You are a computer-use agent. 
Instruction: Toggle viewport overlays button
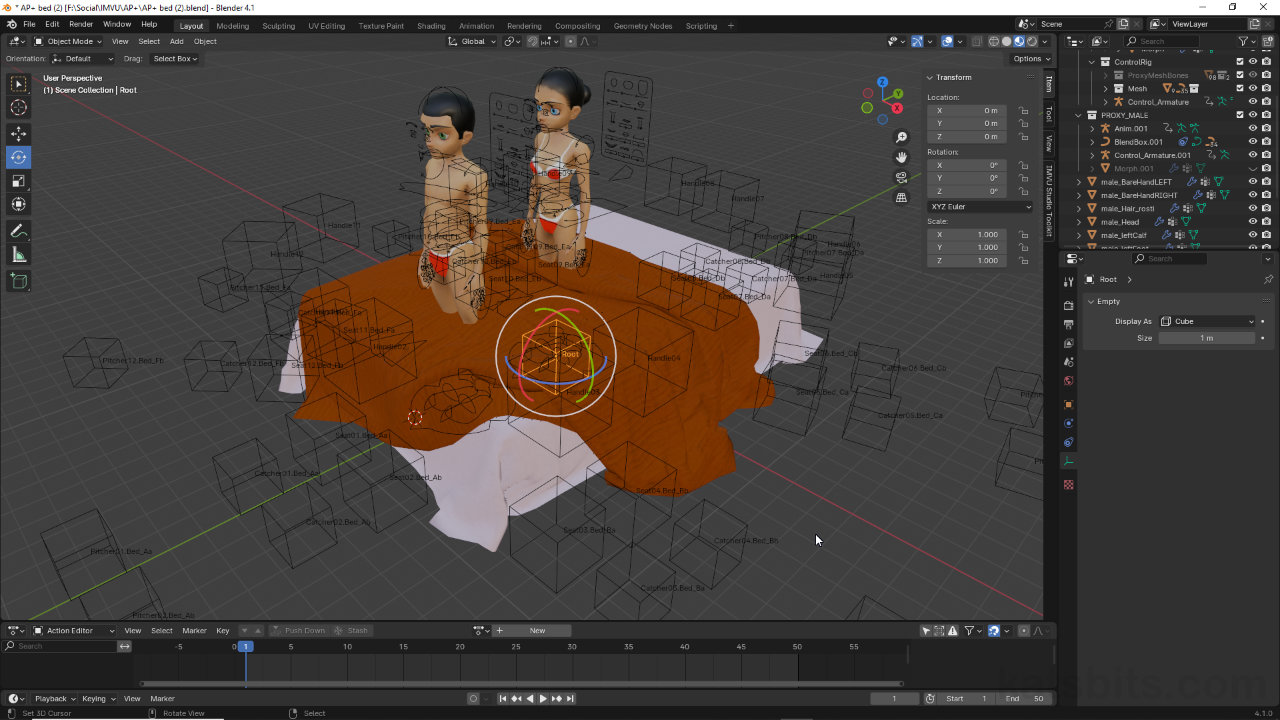[946, 41]
